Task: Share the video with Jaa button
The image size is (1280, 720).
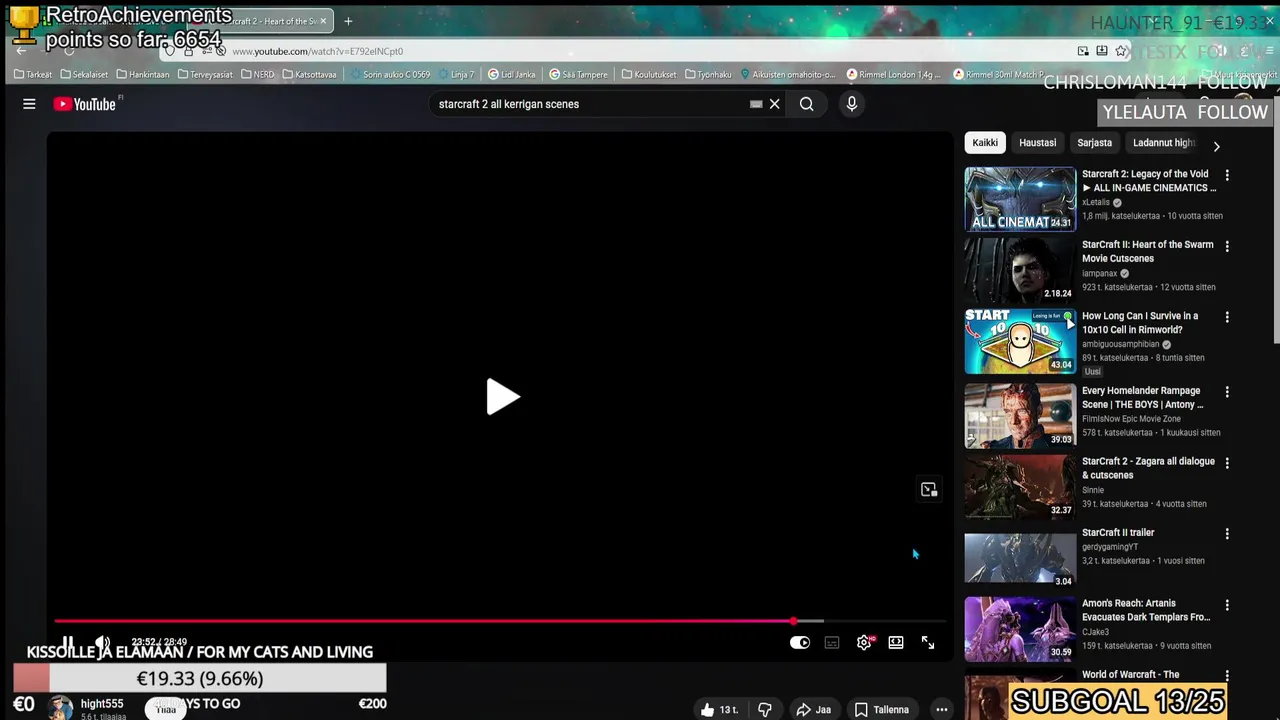Action: (813, 710)
